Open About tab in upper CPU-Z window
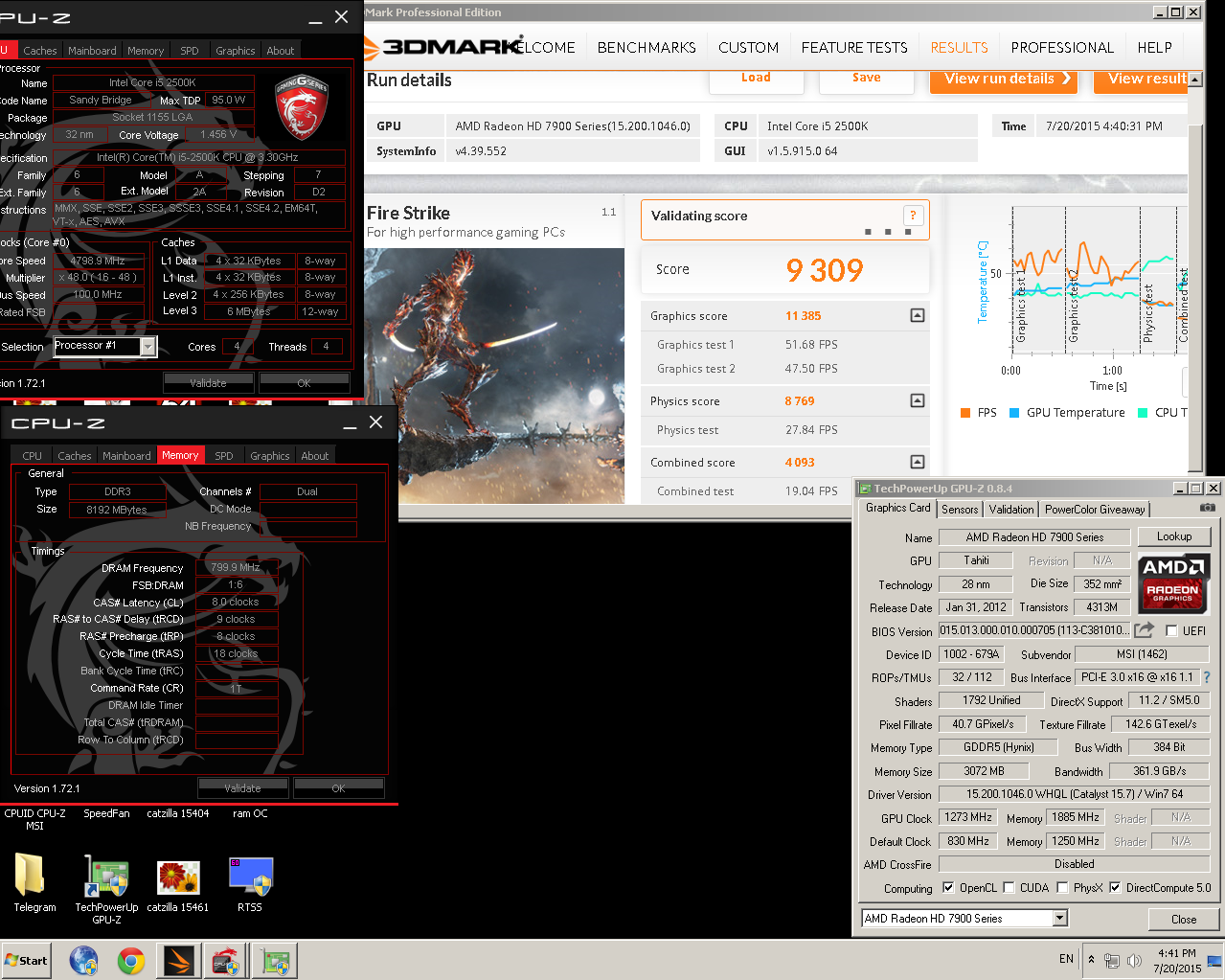The height and width of the screenshot is (980, 1225). (281, 51)
